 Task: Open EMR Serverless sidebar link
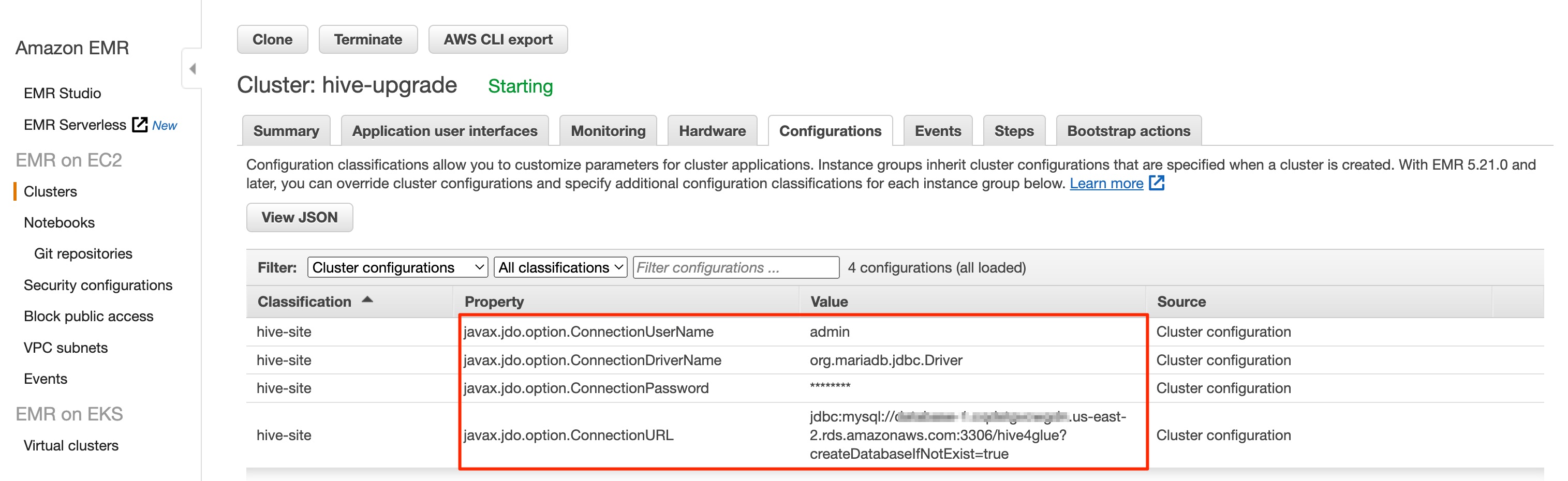coord(75,125)
